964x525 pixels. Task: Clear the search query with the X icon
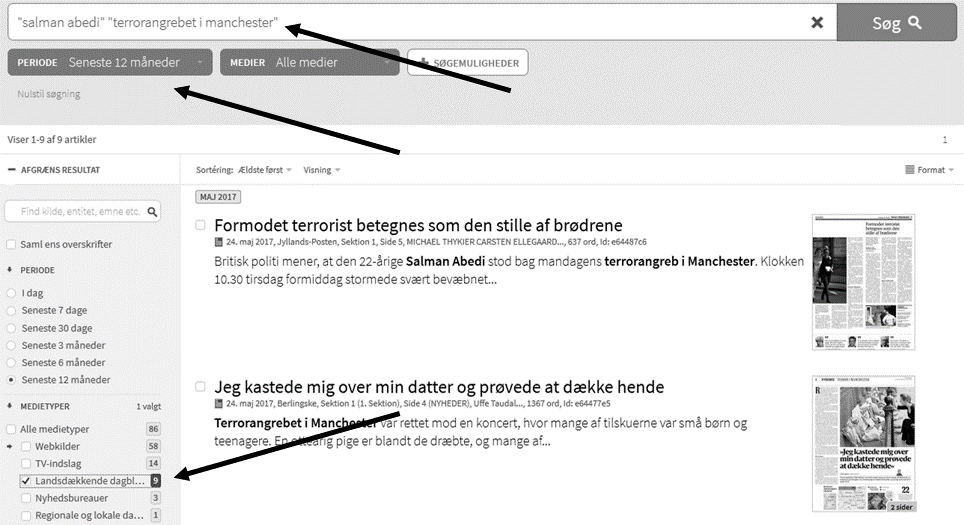coord(816,23)
